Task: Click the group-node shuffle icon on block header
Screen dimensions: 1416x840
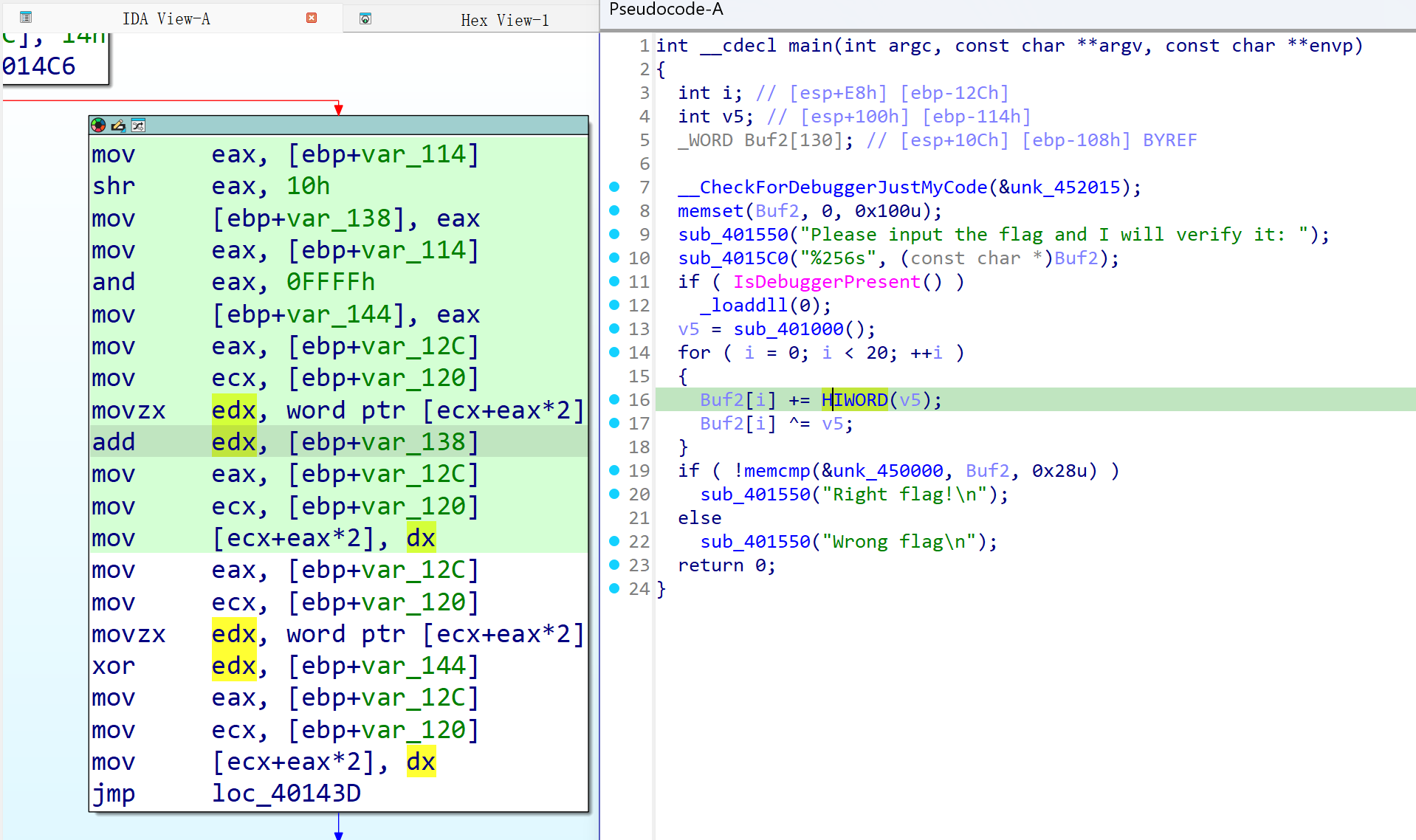Action: [x=137, y=125]
